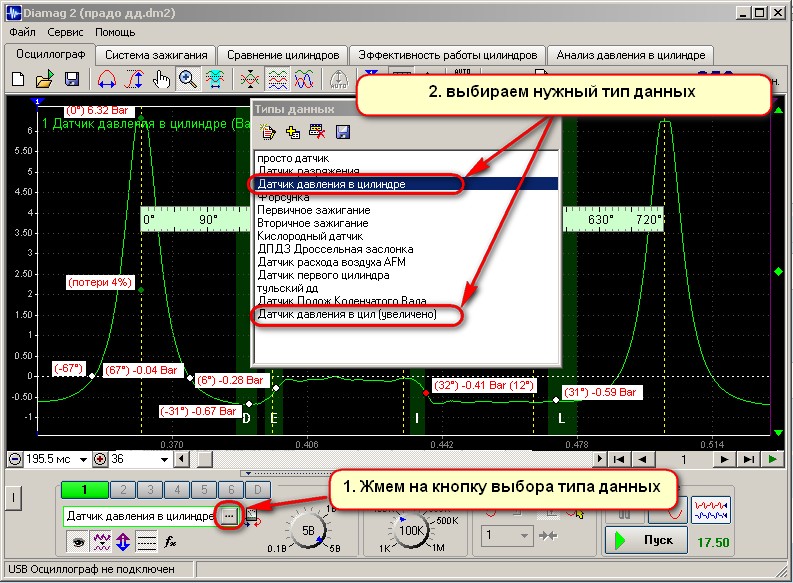Click the red plus zoom-in icon
Screen dimensions: 793x583
(x=100, y=459)
